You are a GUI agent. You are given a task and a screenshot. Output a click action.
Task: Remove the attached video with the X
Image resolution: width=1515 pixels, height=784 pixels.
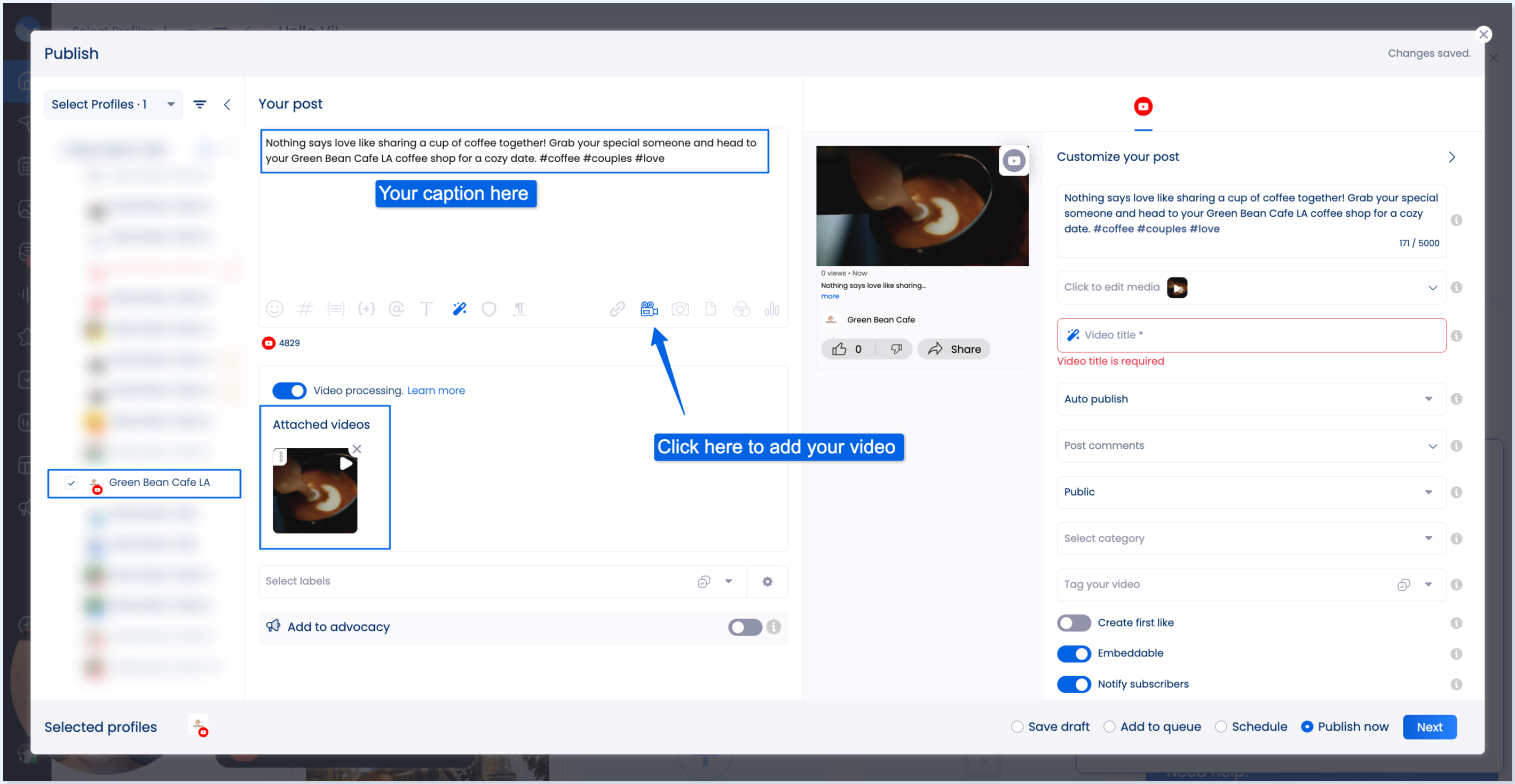point(357,449)
